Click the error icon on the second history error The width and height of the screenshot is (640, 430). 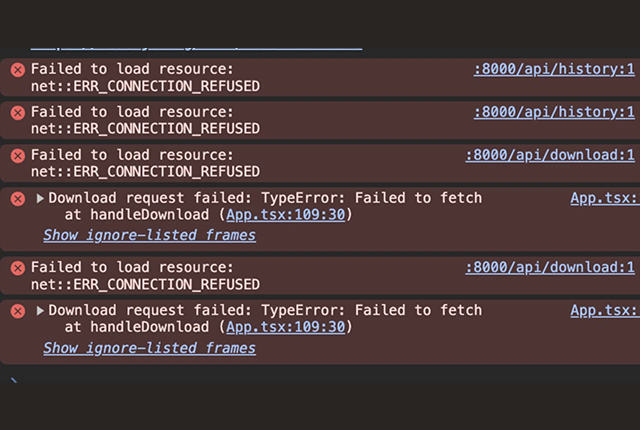click(17, 113)
